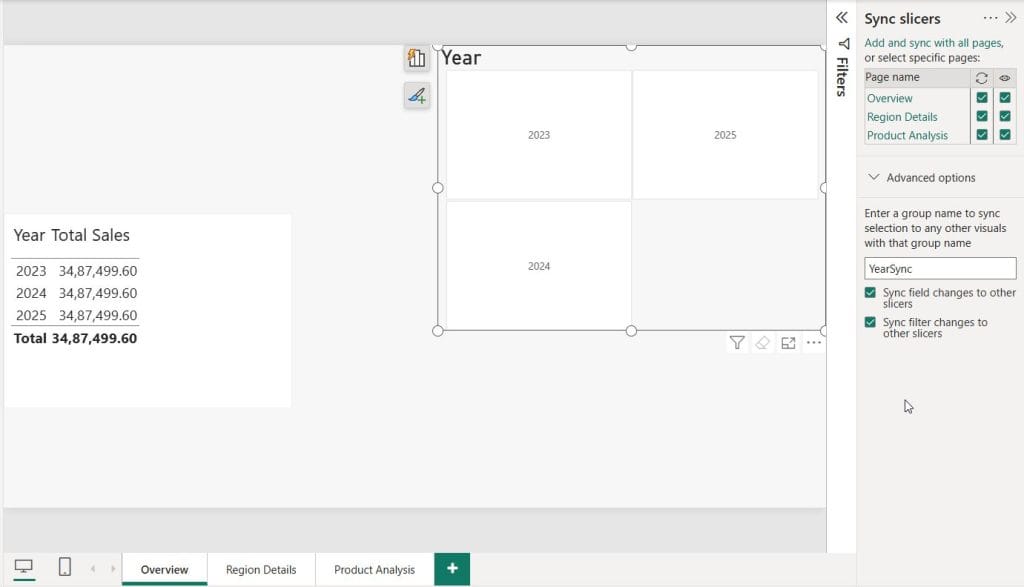The image size is (1024, 587).
Task: Click Overview in the page name list
Action: pyautogui.click(x=889, y=98)
